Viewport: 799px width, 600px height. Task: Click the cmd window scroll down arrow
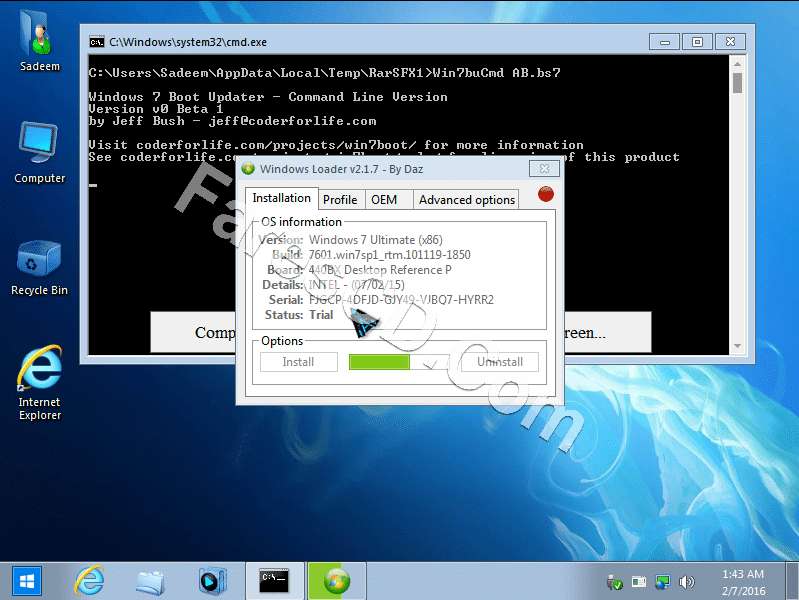pyautogui.click(x=737, y=346)
